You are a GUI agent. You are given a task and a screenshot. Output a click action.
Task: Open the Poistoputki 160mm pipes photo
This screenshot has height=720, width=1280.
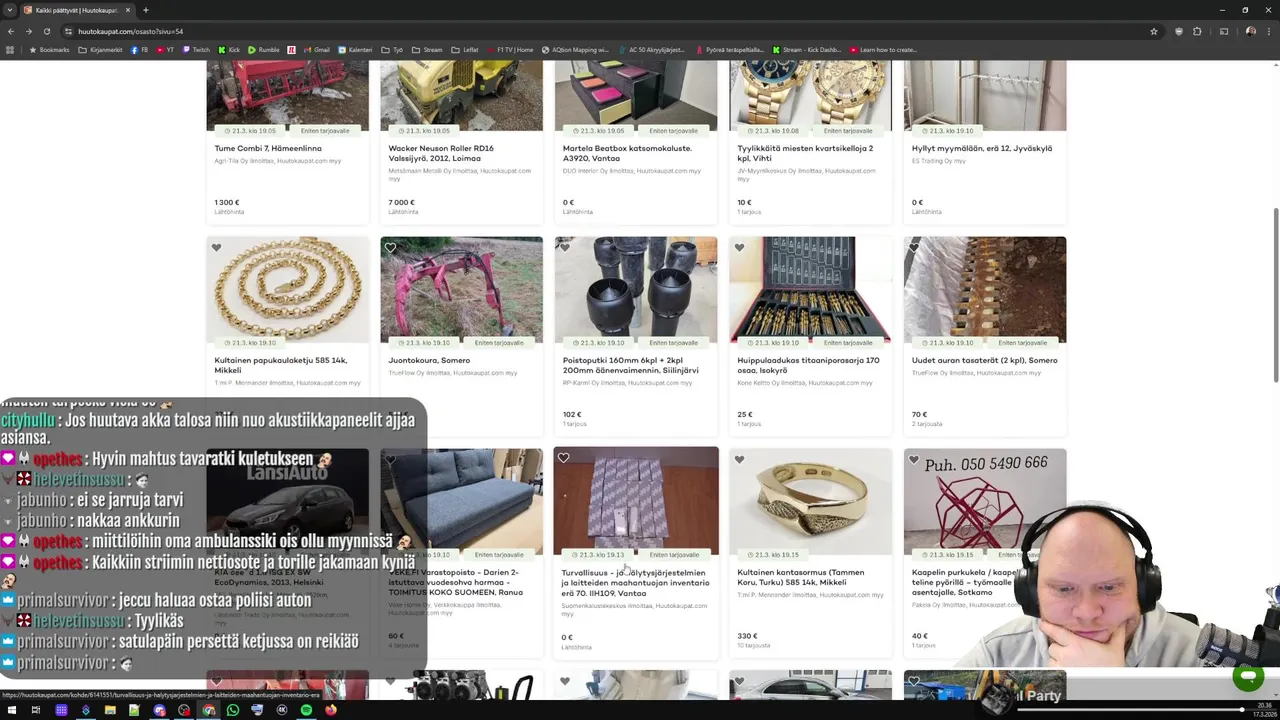click(x=636, y=290)
